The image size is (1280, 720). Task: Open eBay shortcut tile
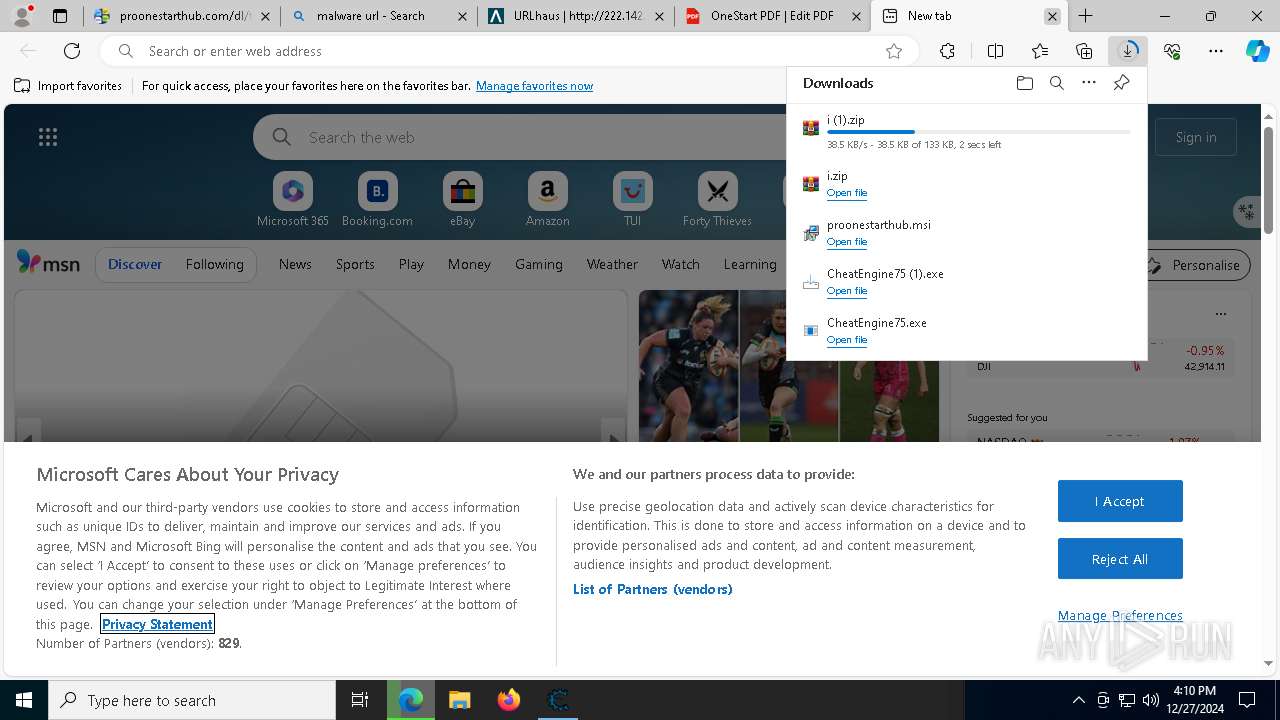pyautogui.click(x=462, y=200)
